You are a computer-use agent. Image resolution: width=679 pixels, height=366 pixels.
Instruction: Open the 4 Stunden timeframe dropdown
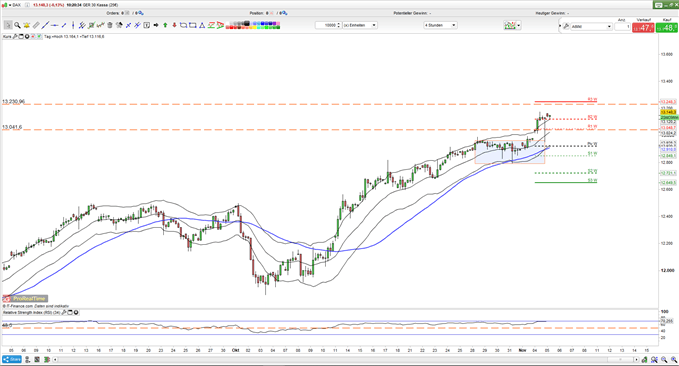(x=440, y=25)
